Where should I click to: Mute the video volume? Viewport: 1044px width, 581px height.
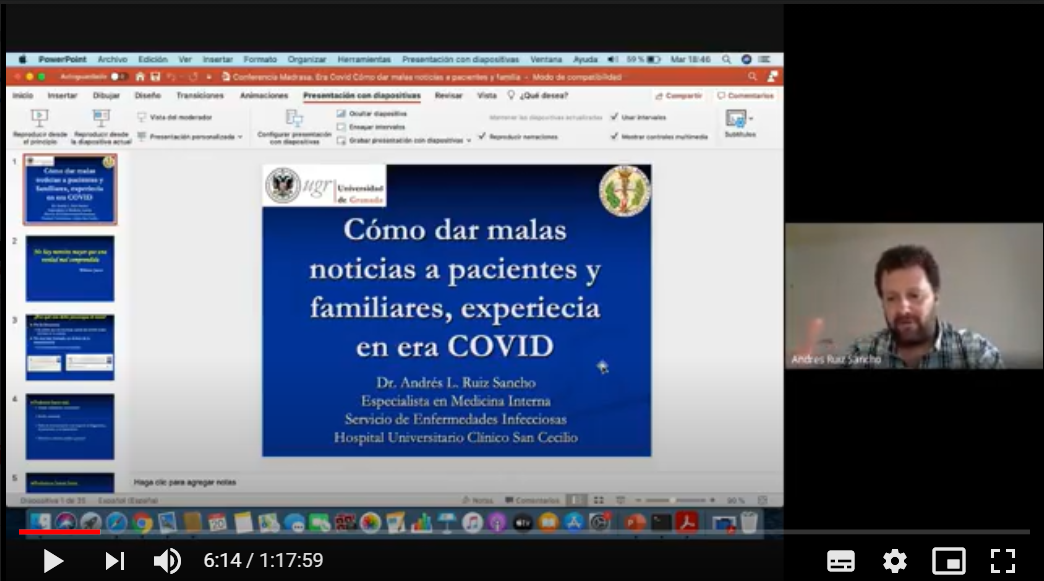(167, 561)
